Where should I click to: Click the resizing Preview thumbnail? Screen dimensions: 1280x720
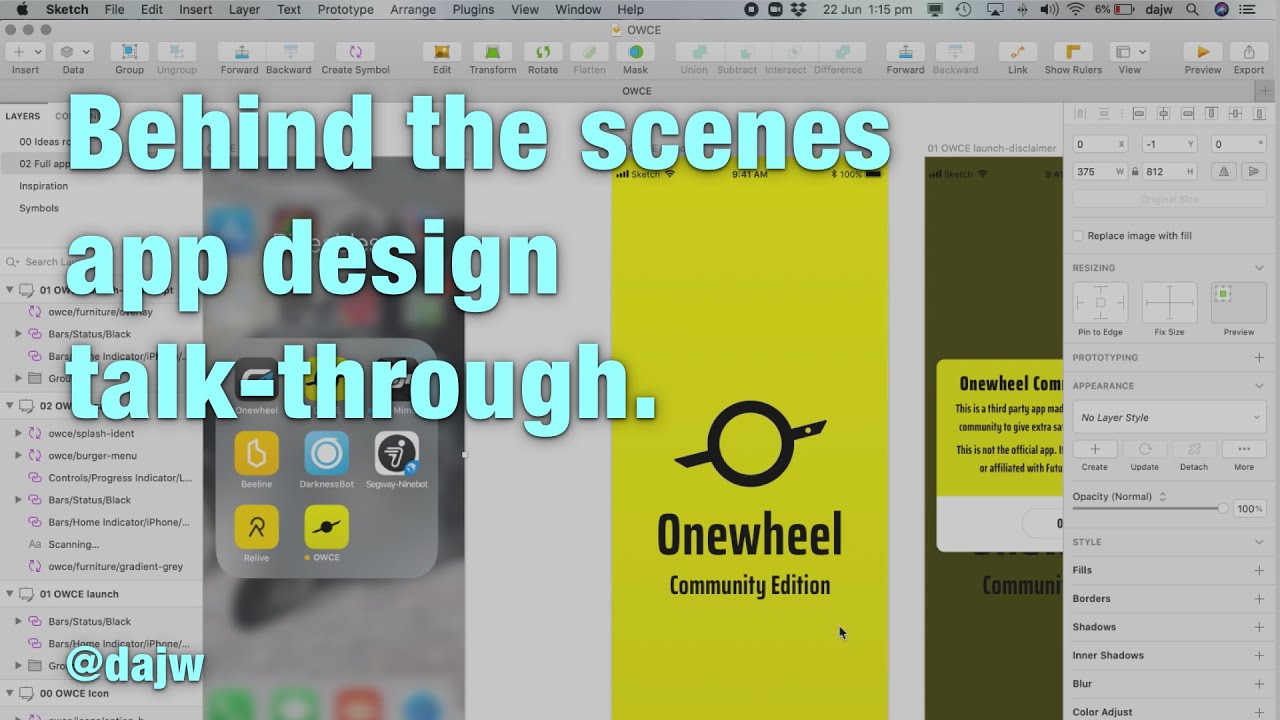pyautogui.click(x=1238, y=302)
